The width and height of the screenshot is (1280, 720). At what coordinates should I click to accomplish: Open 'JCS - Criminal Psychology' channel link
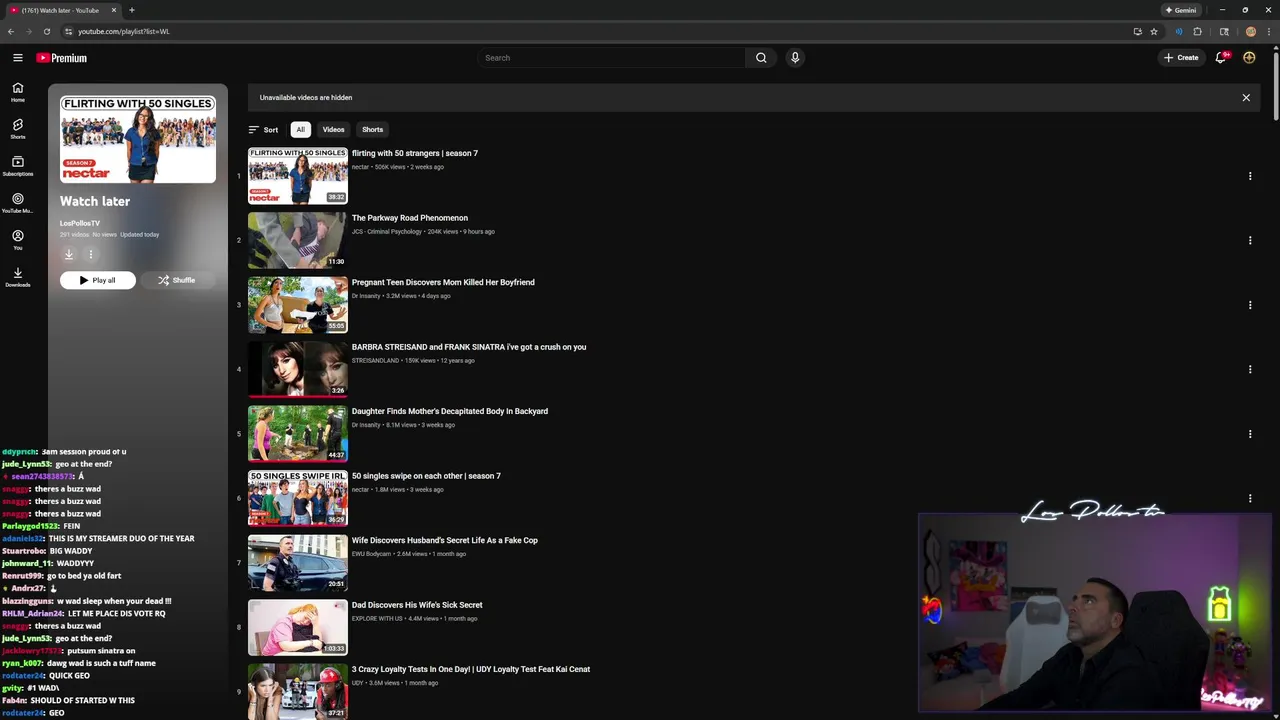tap(387, 232)
